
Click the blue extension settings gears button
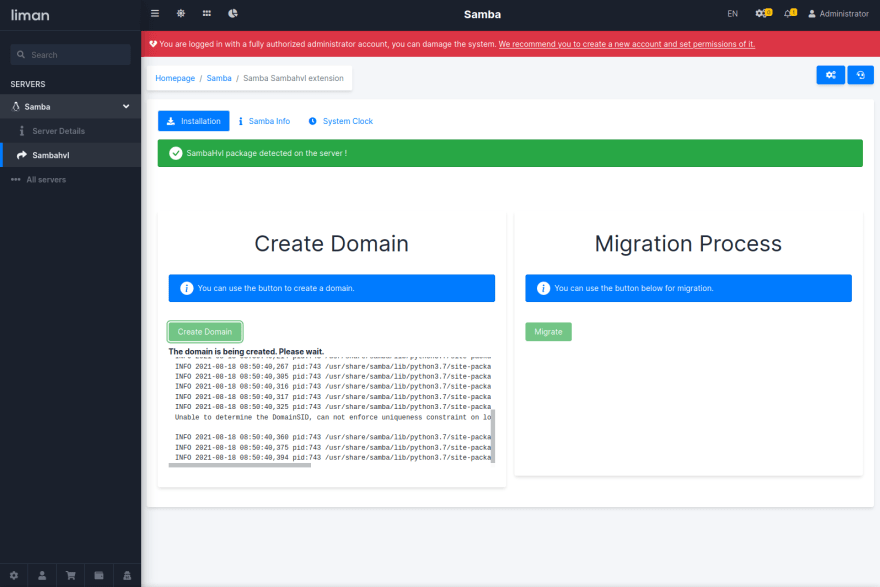[831, 75]
